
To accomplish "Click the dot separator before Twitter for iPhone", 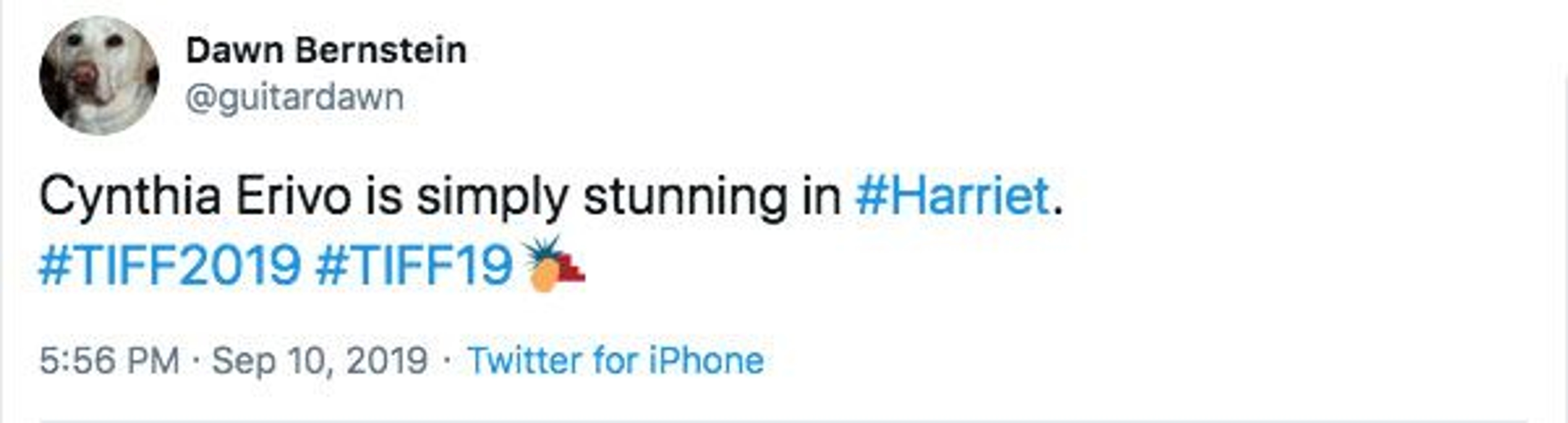I will (448, 361).
